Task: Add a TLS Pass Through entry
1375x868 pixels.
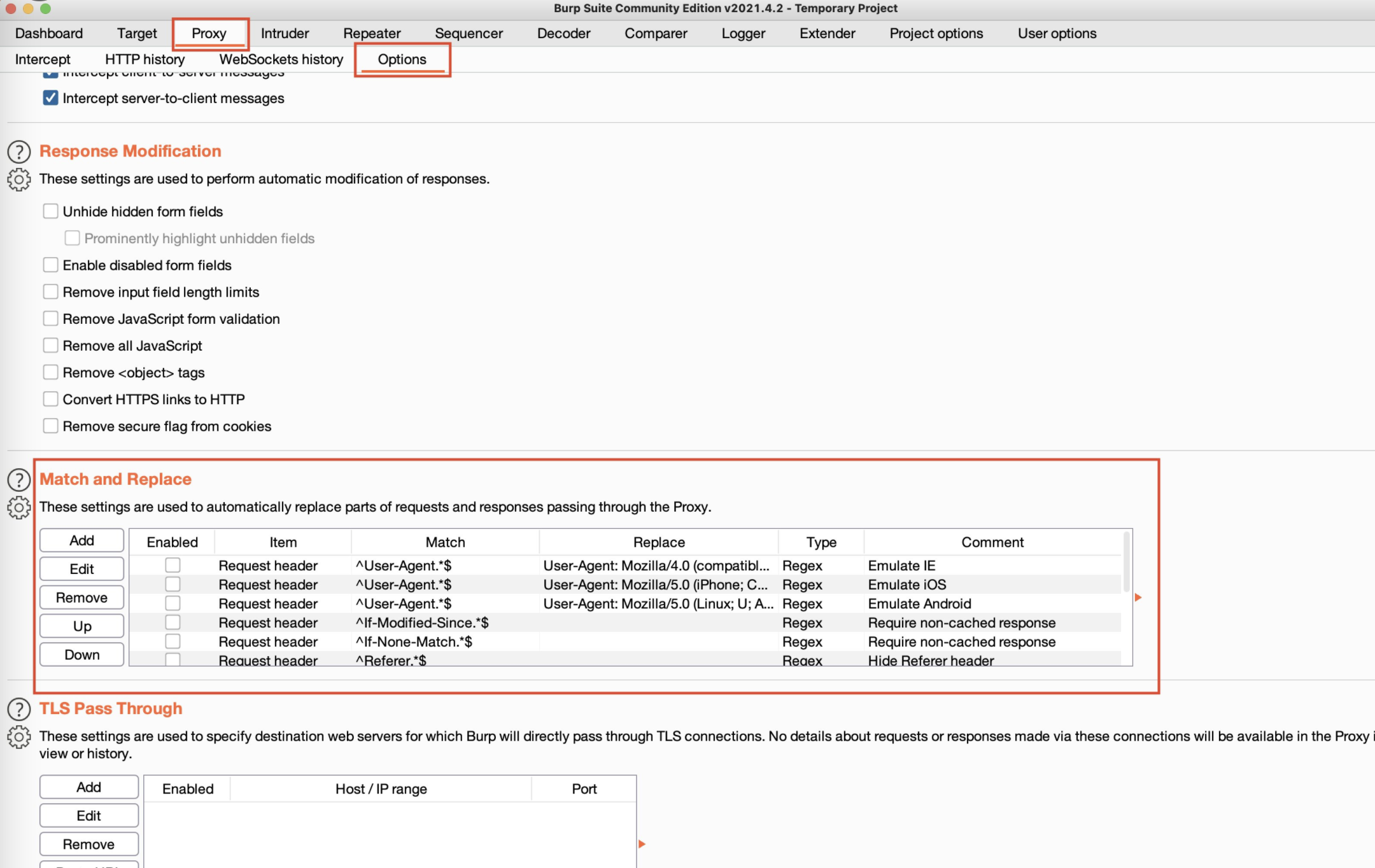Action: pyautogui.click(x=88, y=787)
